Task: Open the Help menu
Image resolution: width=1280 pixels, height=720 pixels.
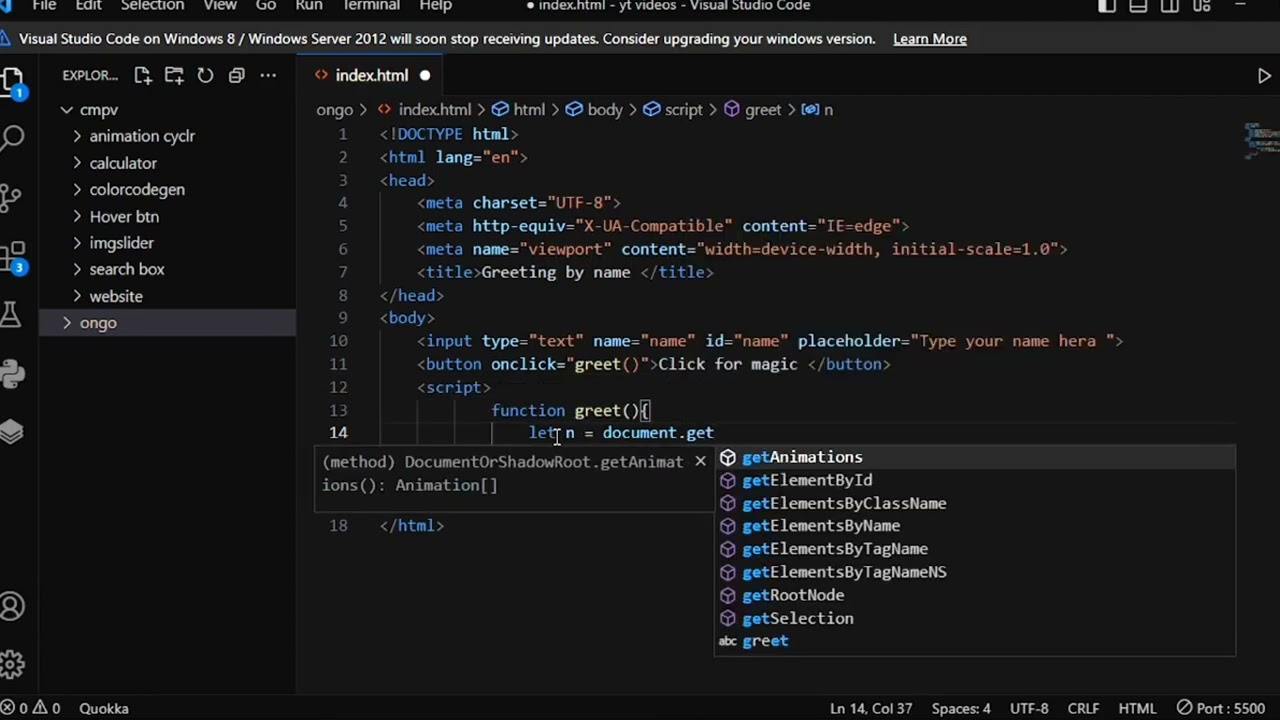Action: (x=436, y=6)
